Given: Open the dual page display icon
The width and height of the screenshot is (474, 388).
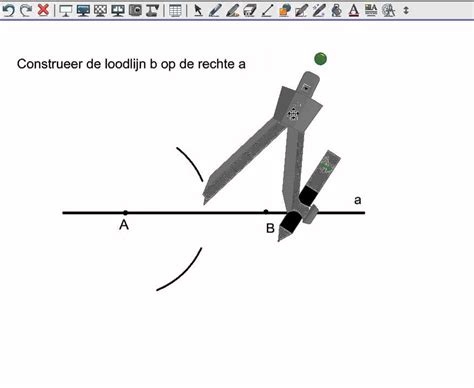Looking at the screenshot, I should coord(118,11).
